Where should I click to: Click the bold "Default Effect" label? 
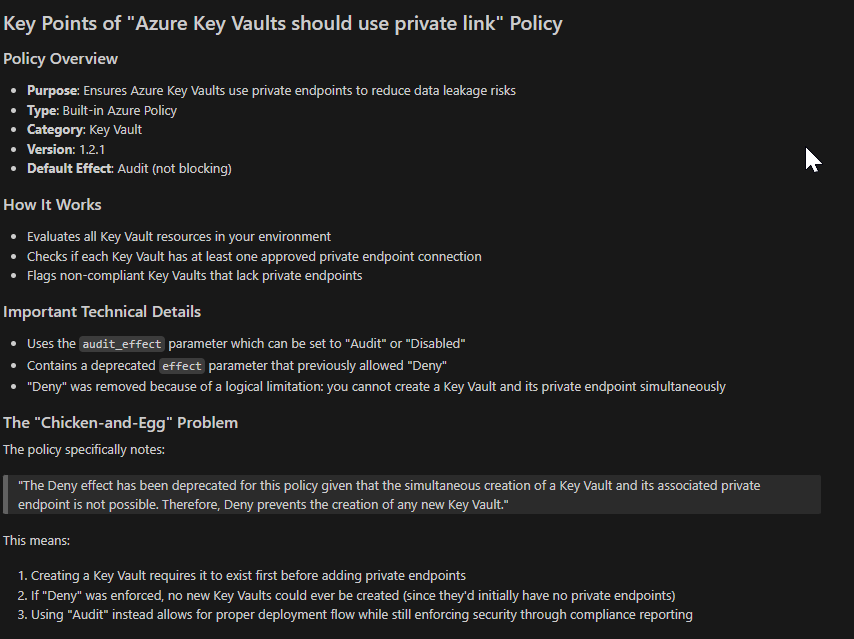pyautogui.click(x=69, y=169)
